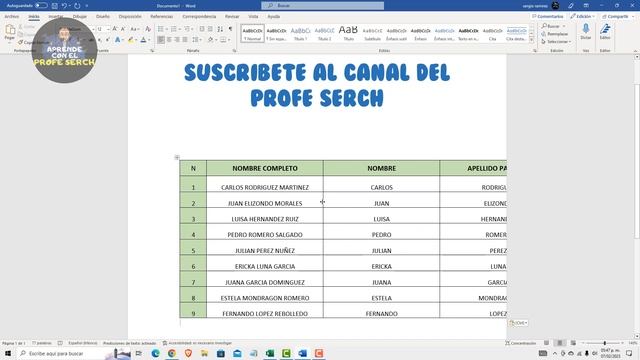Click the NOMBRE COMPLETO header cell
The image size is (640, 360).
click(265, 168)
